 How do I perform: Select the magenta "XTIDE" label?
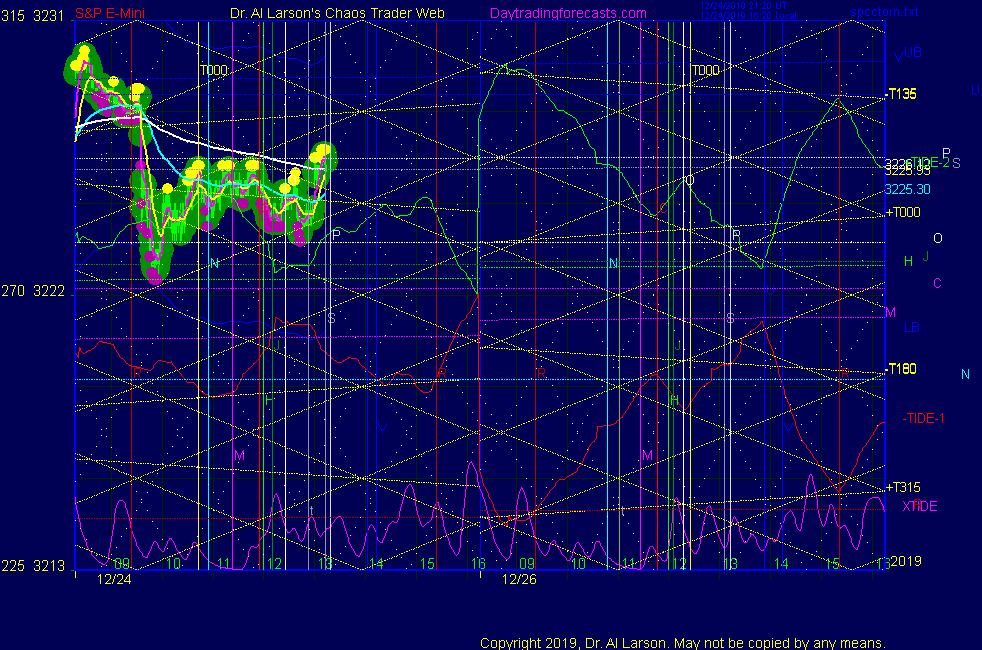[920, 506]
